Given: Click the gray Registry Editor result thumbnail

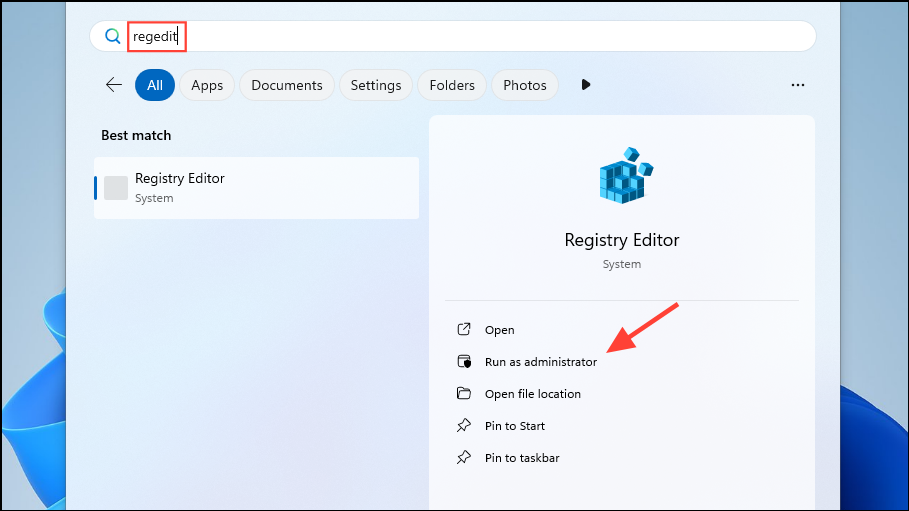Looking at the screenshot, I should pos(116,188).
